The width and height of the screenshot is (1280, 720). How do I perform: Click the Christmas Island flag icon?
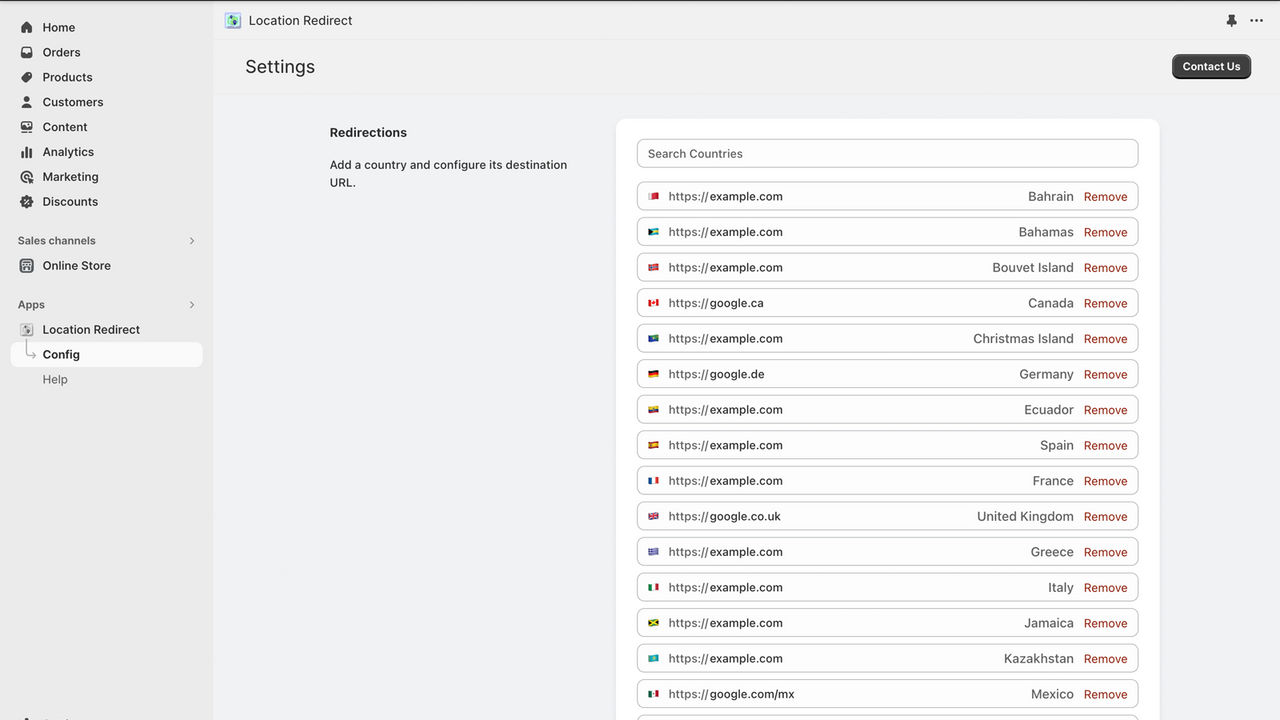(654, 339)
